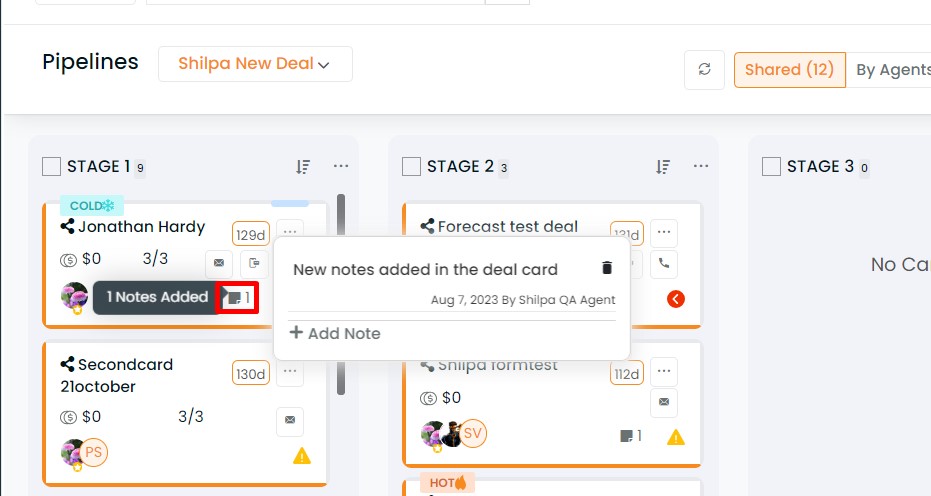
Task: Click email icon on Secondcard 21october card
Action: [x=290, y=421]
